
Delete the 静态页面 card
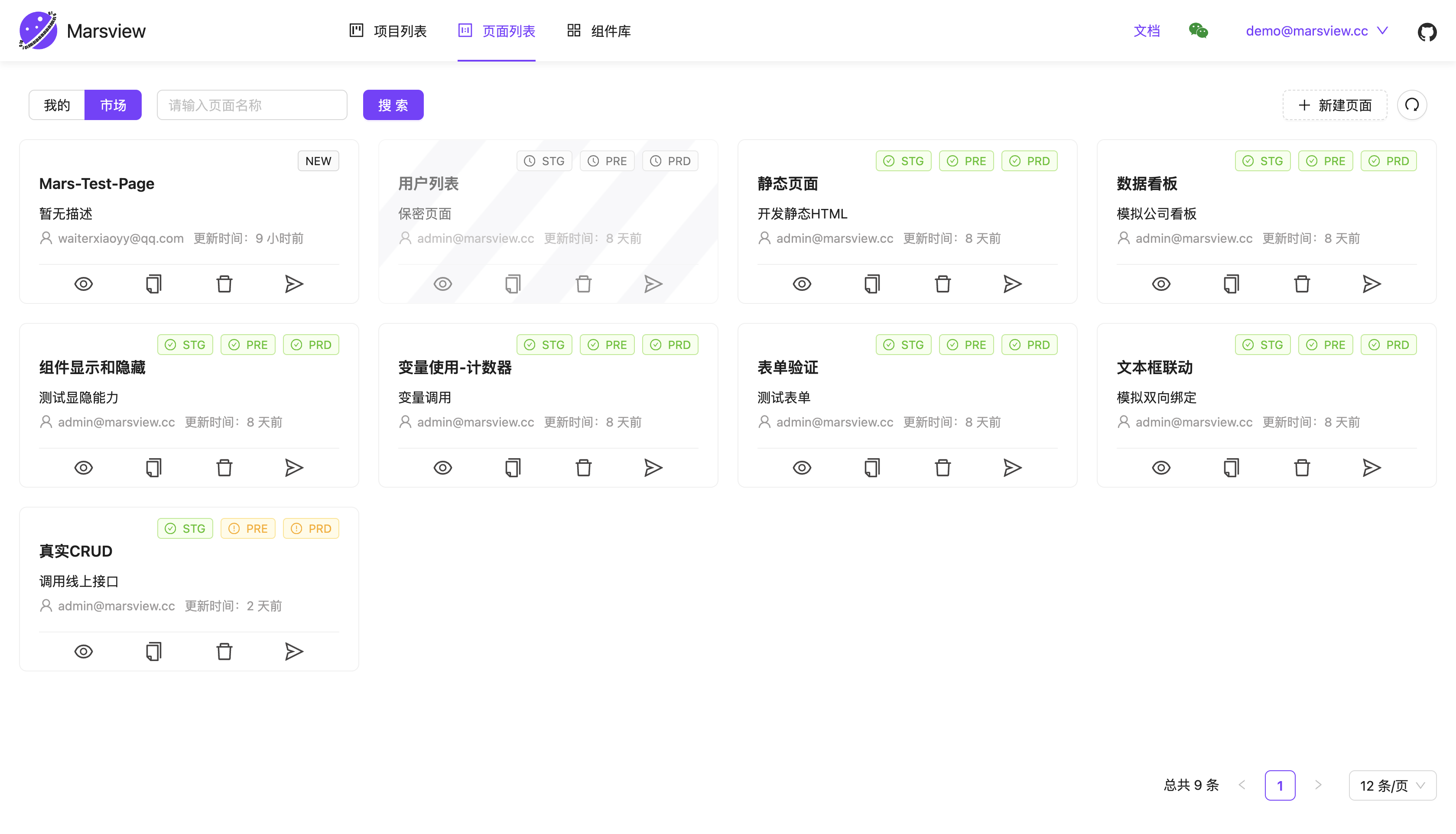942,283
